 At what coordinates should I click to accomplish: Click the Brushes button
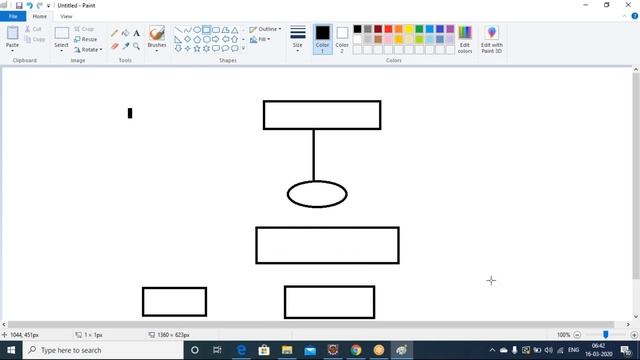pos(157,36)
